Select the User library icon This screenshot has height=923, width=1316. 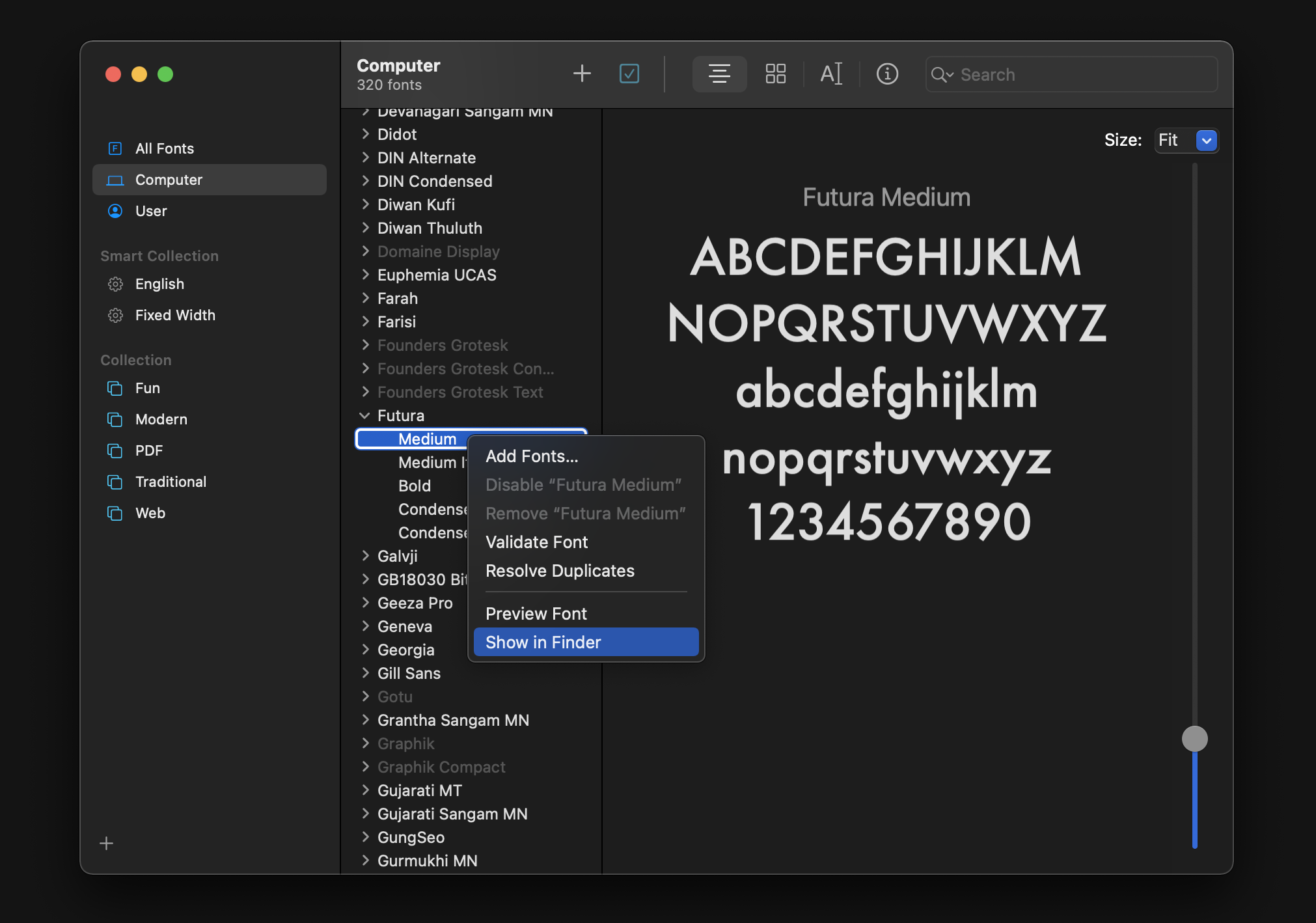click(115, 211)
